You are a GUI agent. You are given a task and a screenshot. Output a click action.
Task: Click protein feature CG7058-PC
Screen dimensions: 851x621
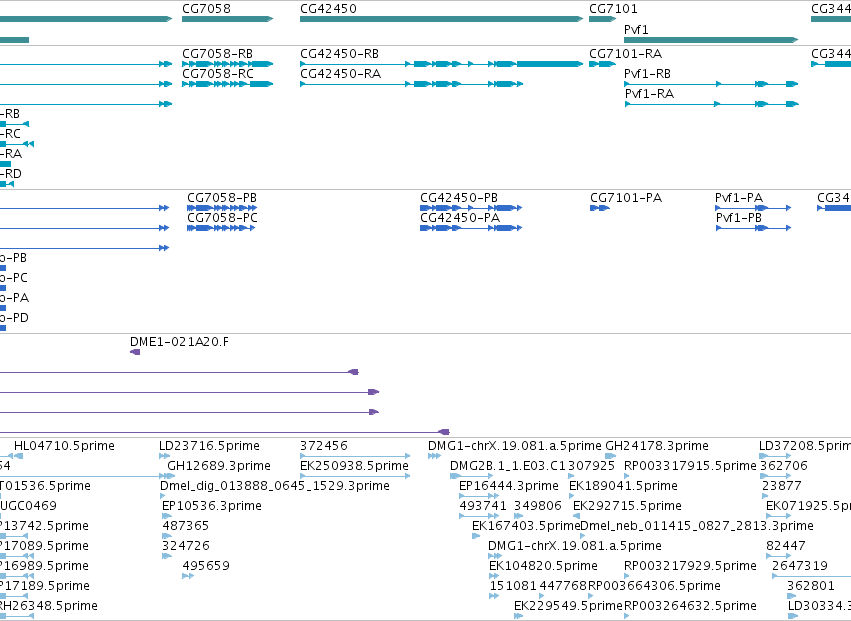click(221, 228)
